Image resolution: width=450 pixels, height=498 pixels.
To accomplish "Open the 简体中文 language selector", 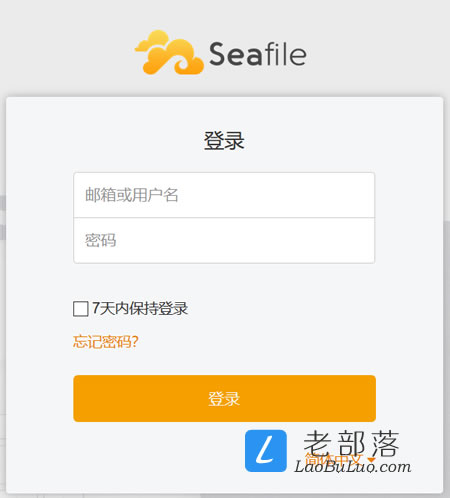I will click(333, 460).
